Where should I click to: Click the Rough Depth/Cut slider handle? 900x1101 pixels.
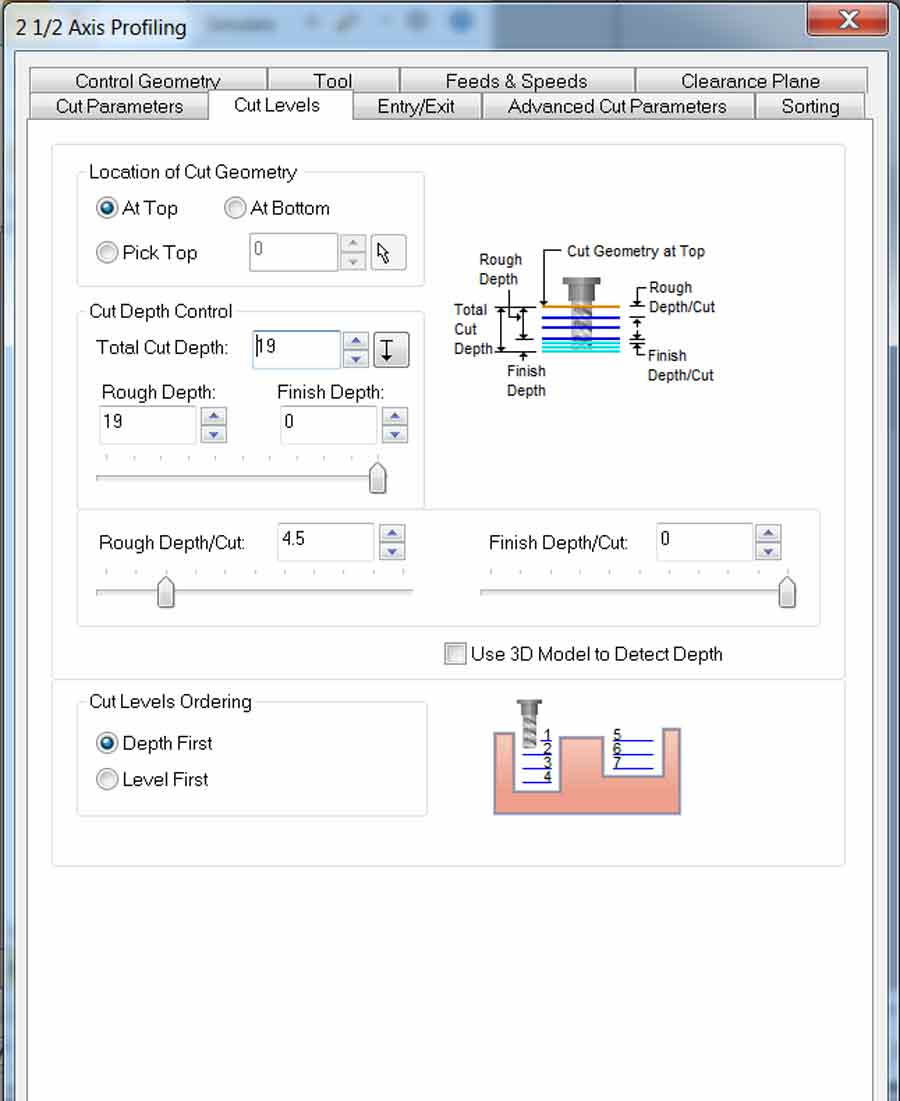click(x=166, y=592)
